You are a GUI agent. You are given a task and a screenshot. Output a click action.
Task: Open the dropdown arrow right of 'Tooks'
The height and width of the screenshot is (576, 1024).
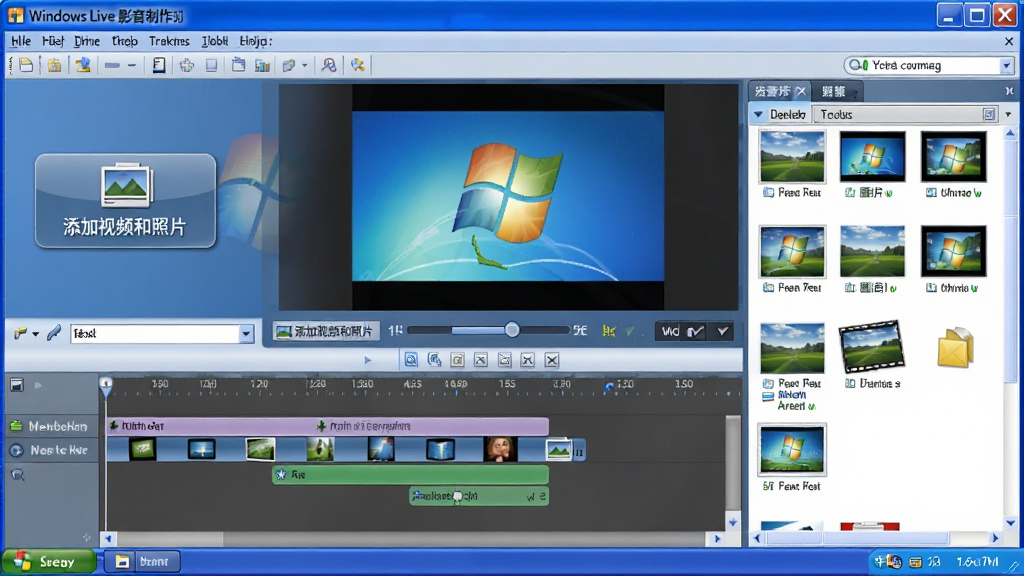point(1008,115)
